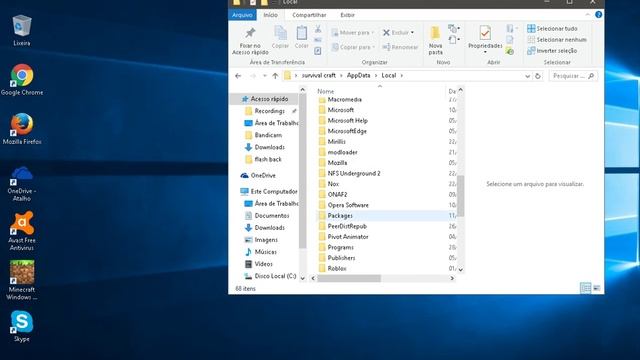Select the modloader folder
Image resolution: width=640 pixels, height=360 pixels.
[x=342, y=152]
